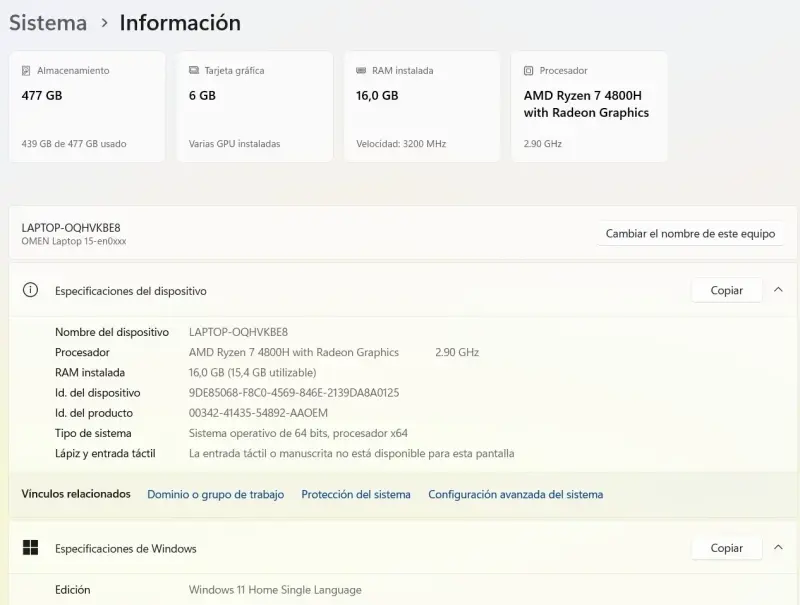
Task: Click the Procesador chip icon
Action: pos(529,70)
